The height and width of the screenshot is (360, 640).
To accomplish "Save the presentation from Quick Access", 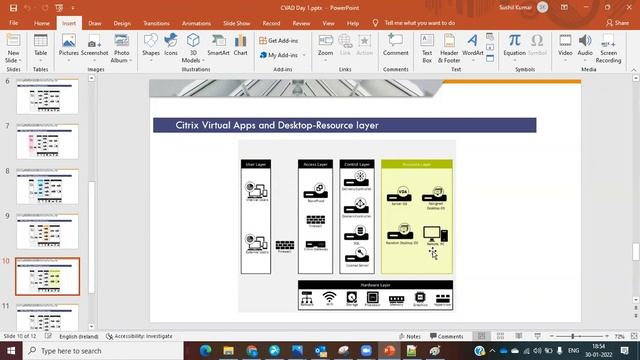I will click(x=13, y=8).
